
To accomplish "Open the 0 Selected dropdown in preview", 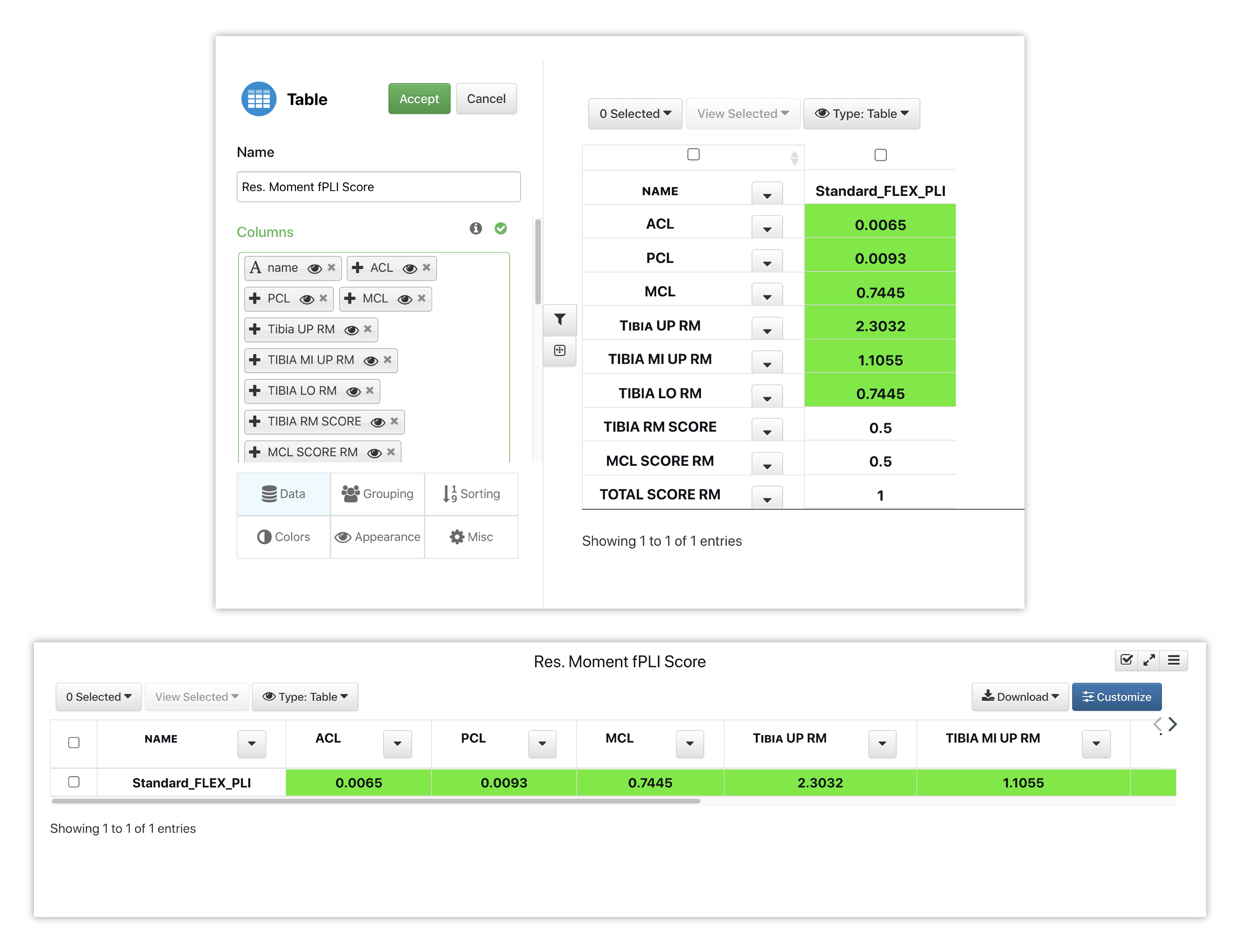I will coord(635,114).
